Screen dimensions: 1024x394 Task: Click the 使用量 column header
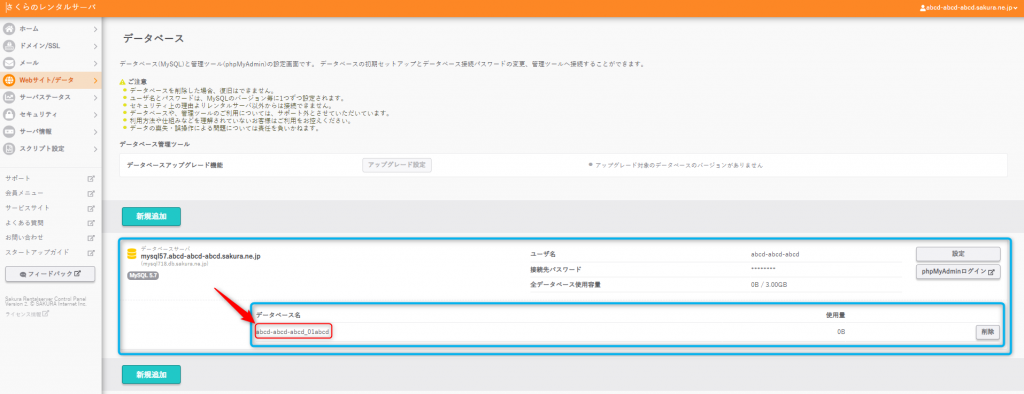click(x=835, y=315)
